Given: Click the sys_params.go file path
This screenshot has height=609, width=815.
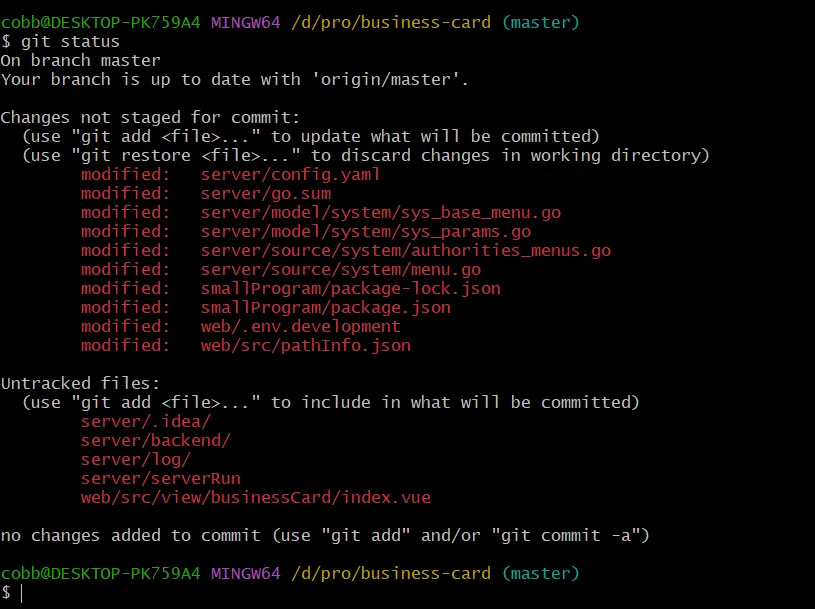Looking at the screenshot, I should click(365, 231).
